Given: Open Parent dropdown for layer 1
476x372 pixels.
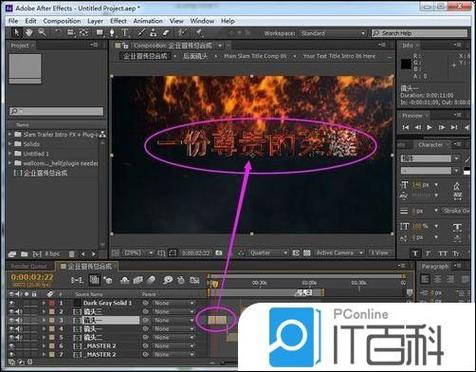Looking at the screenshot, I should 173,303.
